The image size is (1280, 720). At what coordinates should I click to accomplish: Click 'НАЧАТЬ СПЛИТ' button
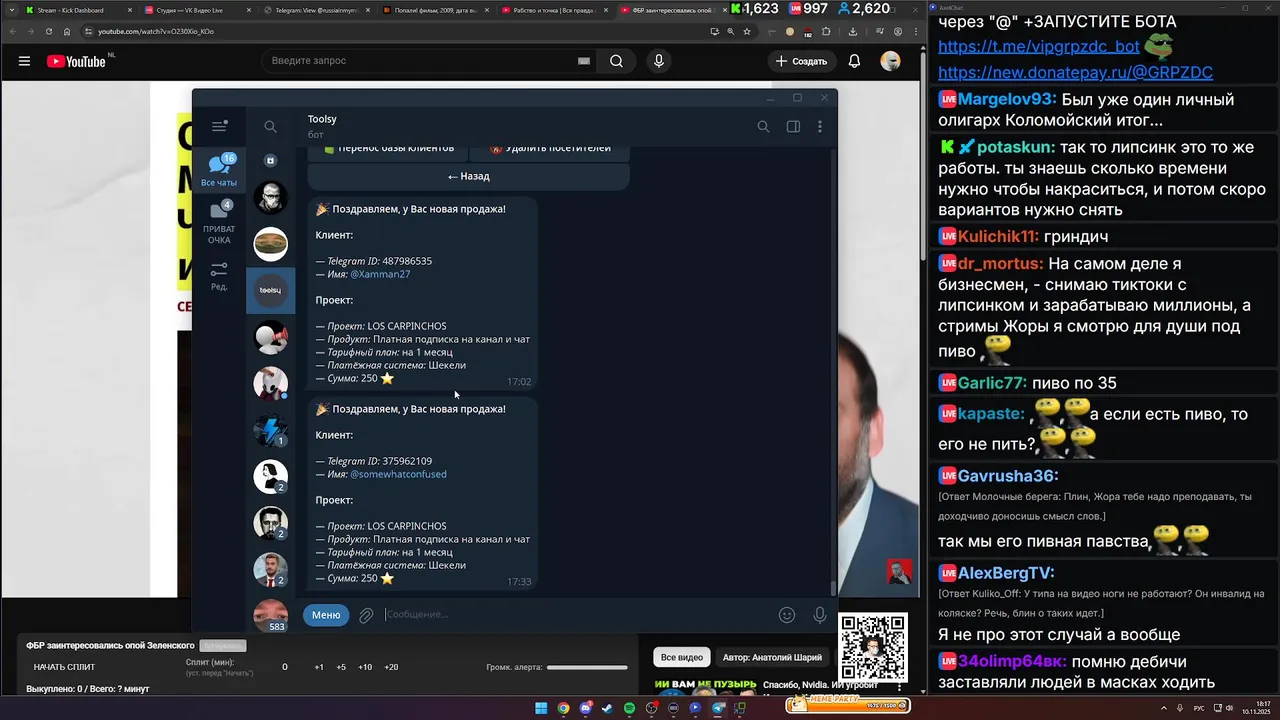point(64,667)
